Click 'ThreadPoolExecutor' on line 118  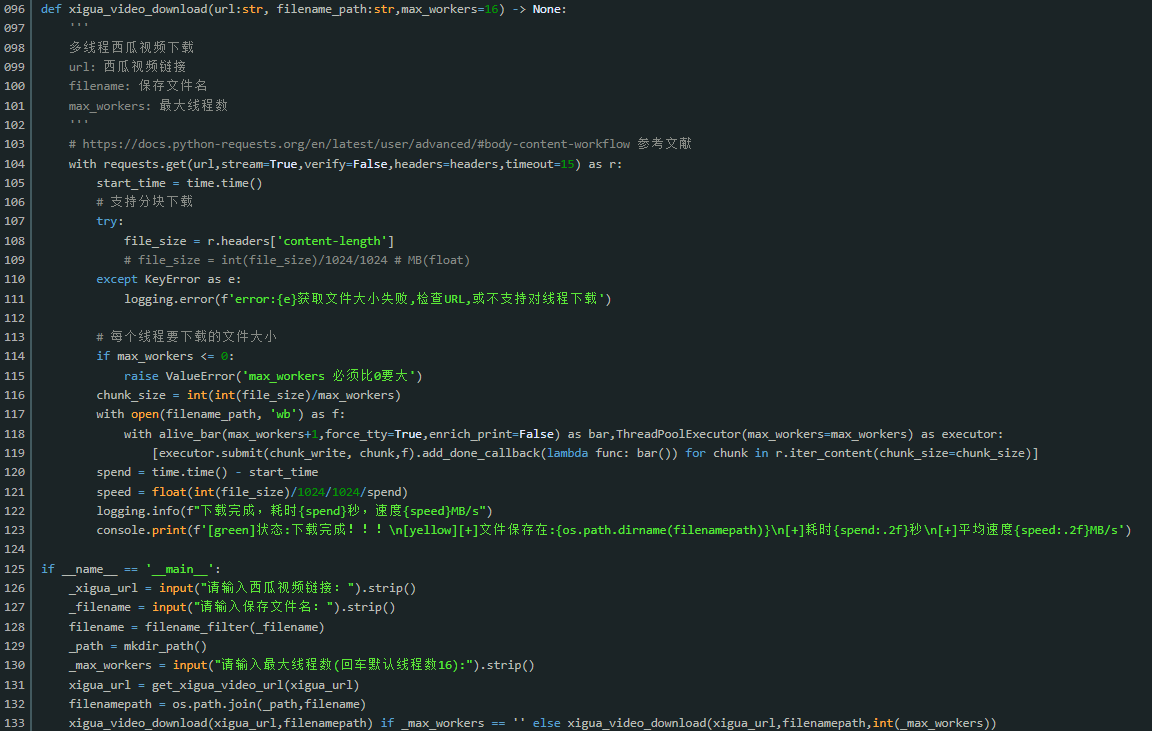coord(678,434)
